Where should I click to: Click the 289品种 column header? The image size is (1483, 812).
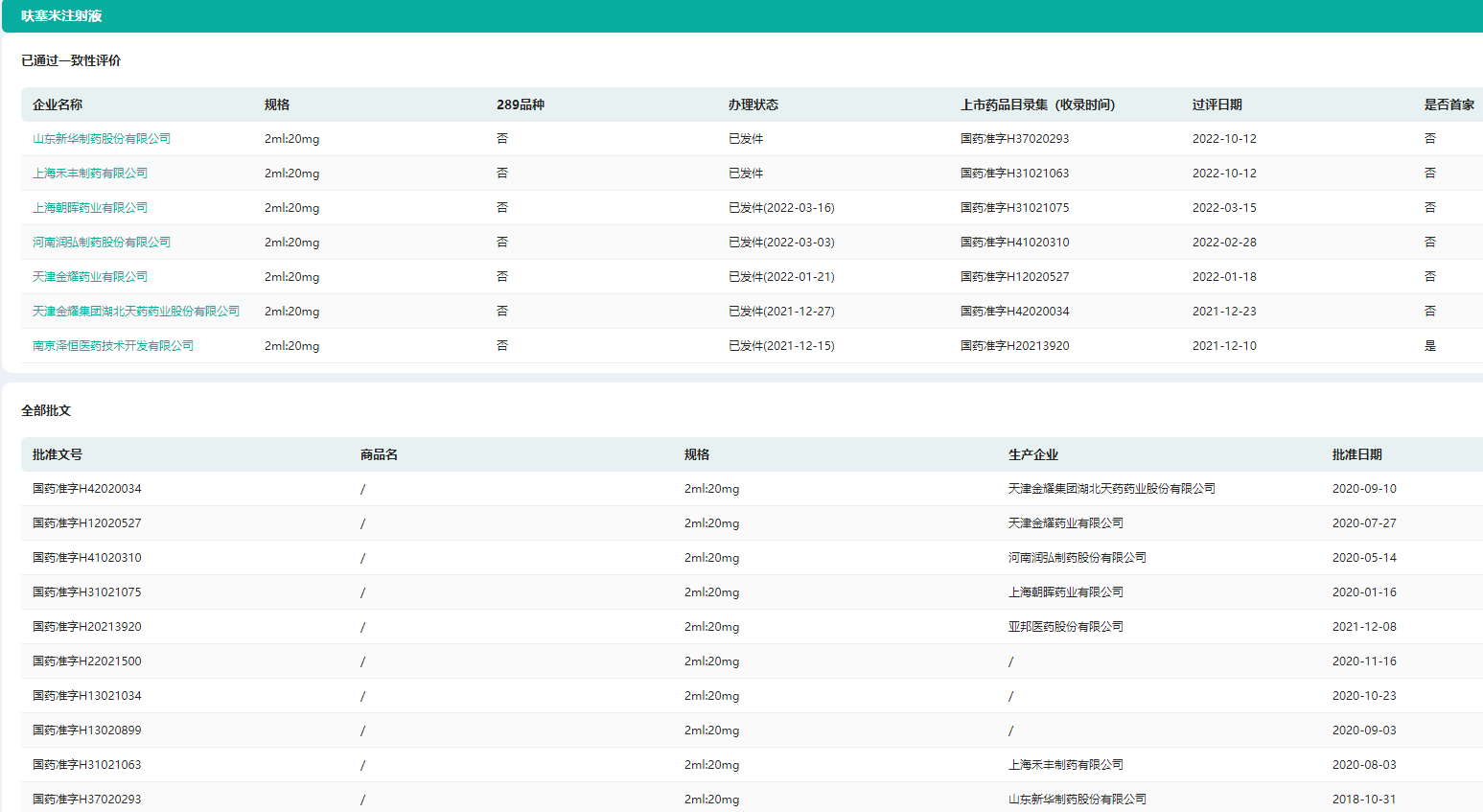(x=521, y=104)
